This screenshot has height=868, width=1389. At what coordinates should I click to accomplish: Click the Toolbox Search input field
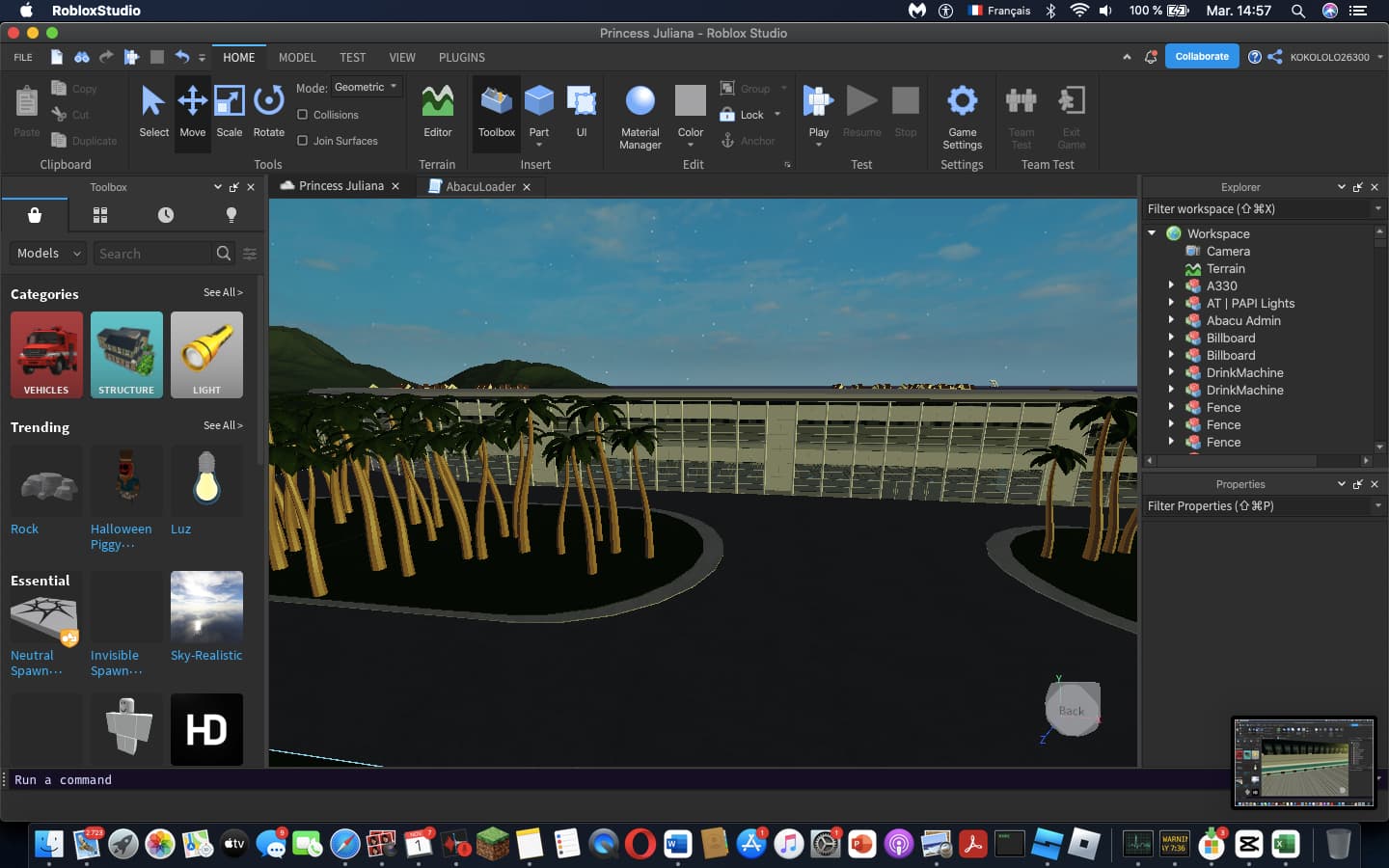pyautogui.click(x=152, y=254)
